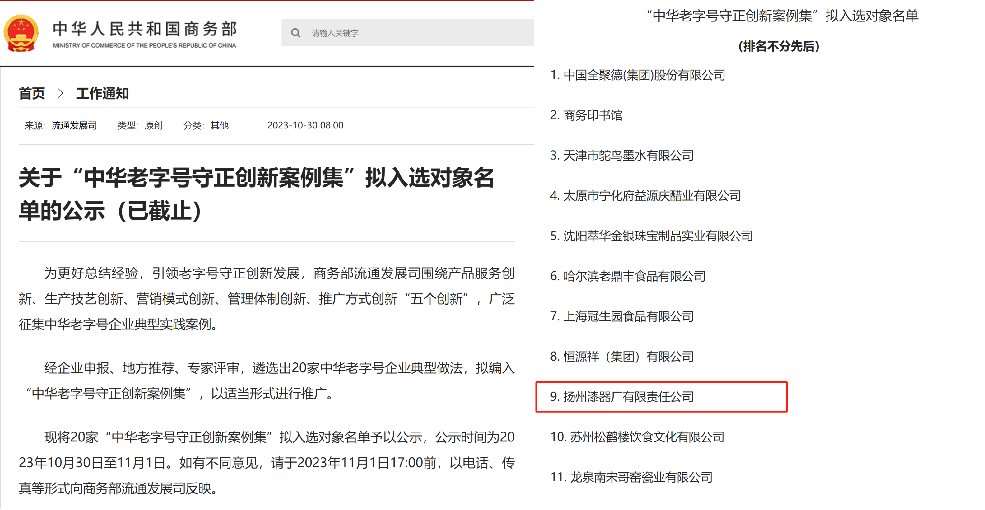
Task: Click the 中华人民共和国商务部 site title
Action: coord(144,29)
